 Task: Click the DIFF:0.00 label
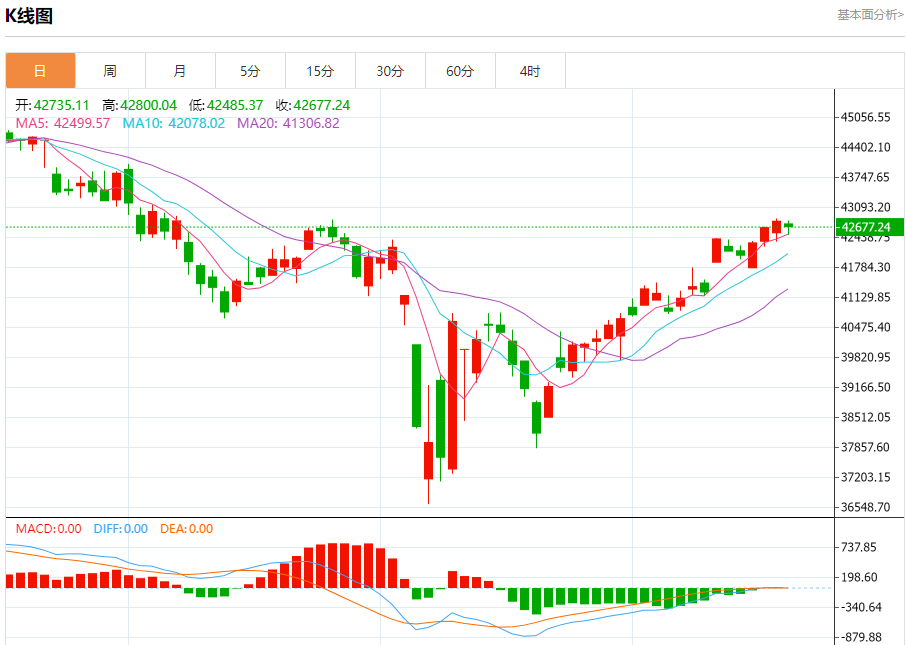point(121,529)
